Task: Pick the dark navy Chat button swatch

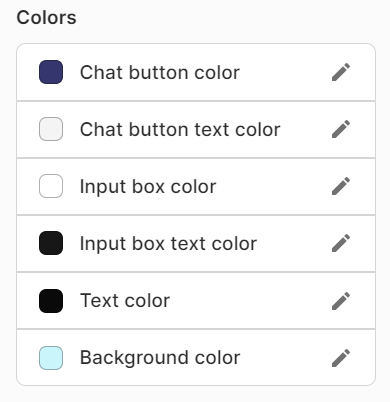Action: click(x=51, y=72)
